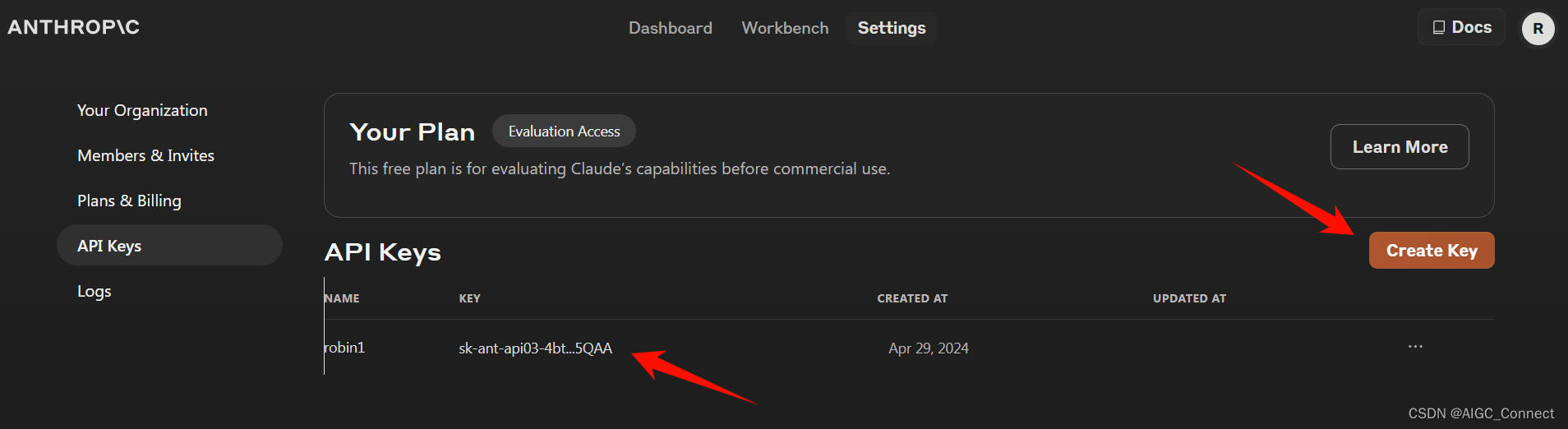Open Members & Invites page

[145, 155]
